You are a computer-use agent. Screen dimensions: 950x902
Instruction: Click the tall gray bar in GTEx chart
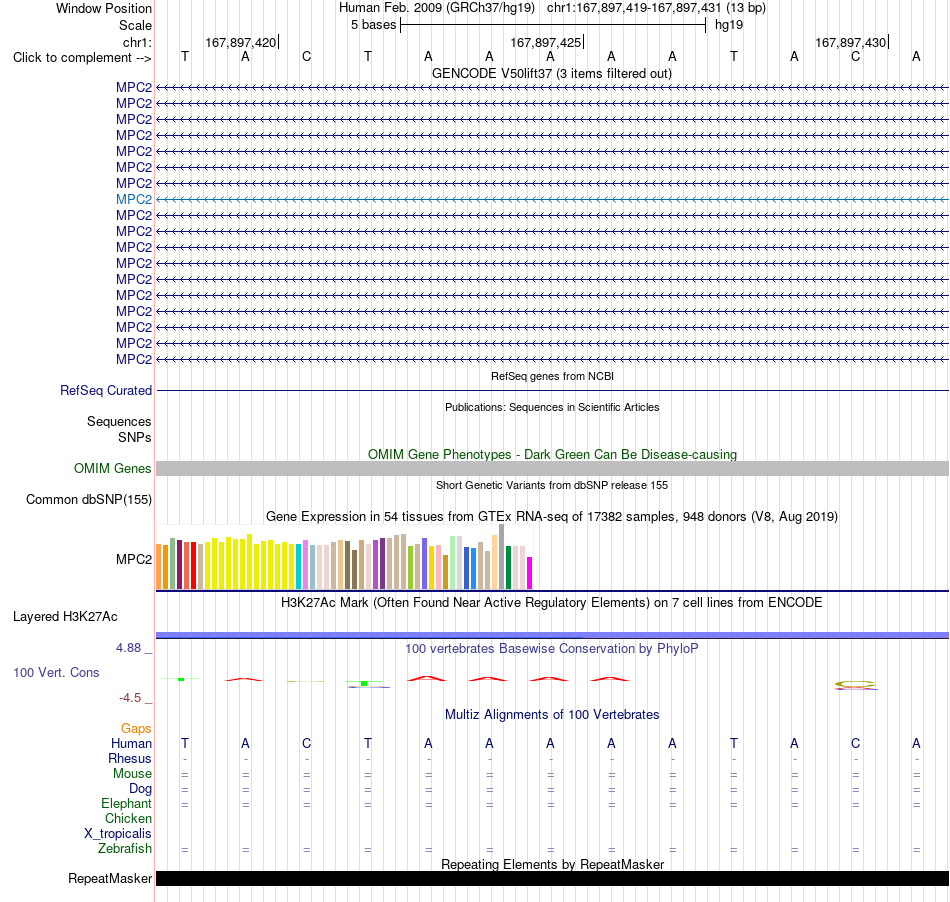(x=502, y=557)
